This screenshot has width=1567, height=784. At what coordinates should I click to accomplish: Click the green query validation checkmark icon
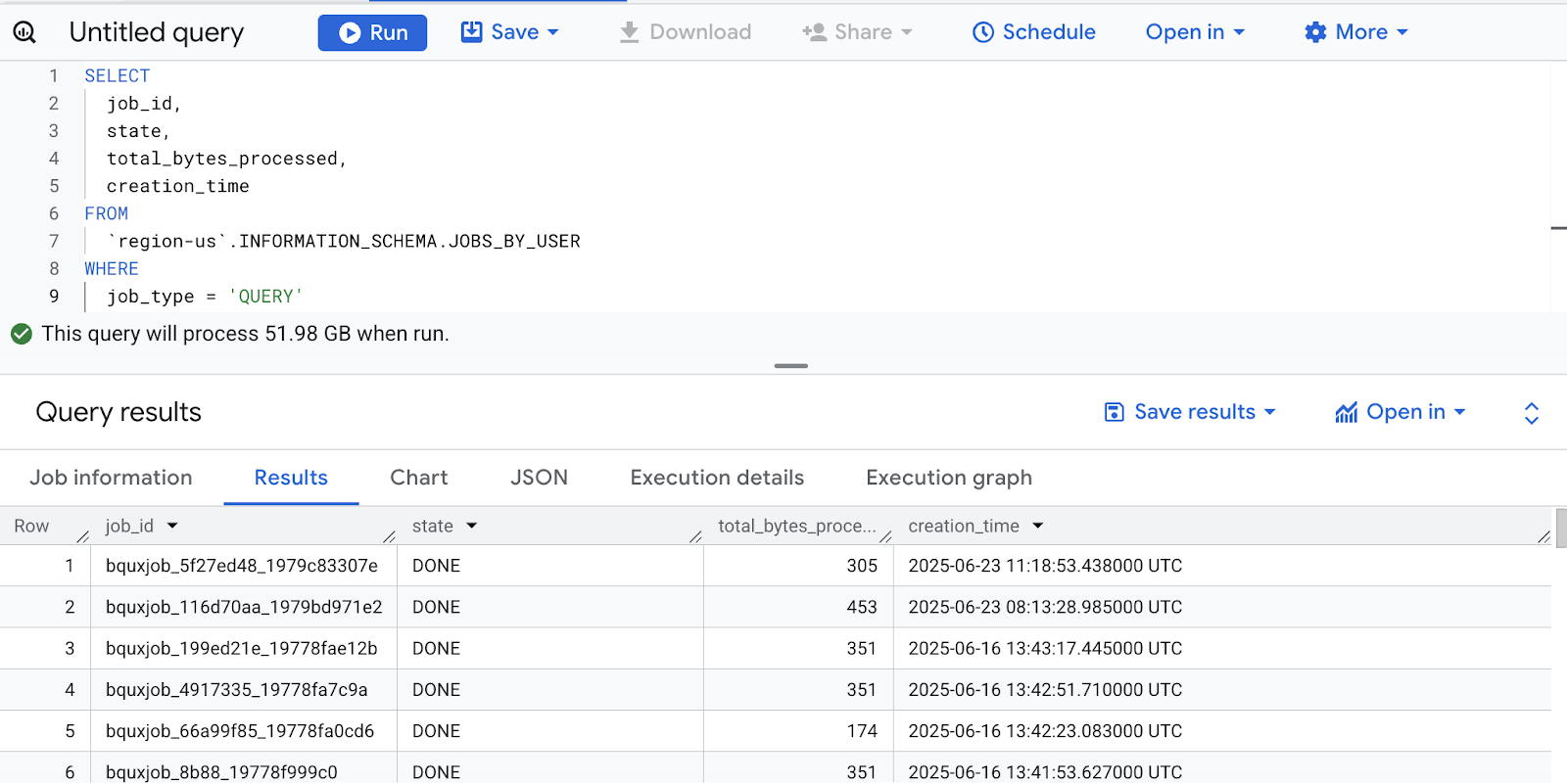[22, 335]
